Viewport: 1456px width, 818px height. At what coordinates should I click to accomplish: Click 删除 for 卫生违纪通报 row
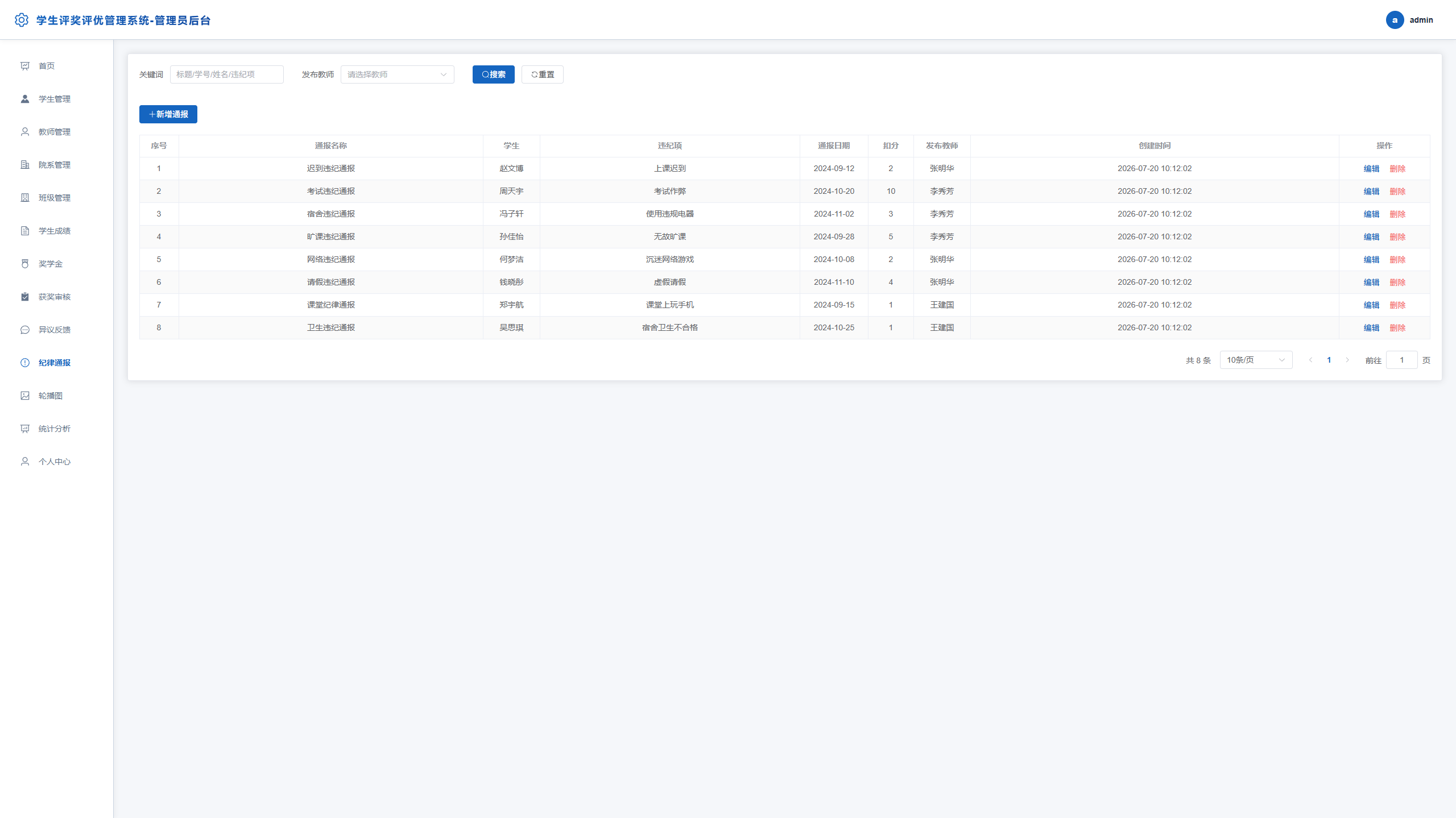tap(1397, 328)
